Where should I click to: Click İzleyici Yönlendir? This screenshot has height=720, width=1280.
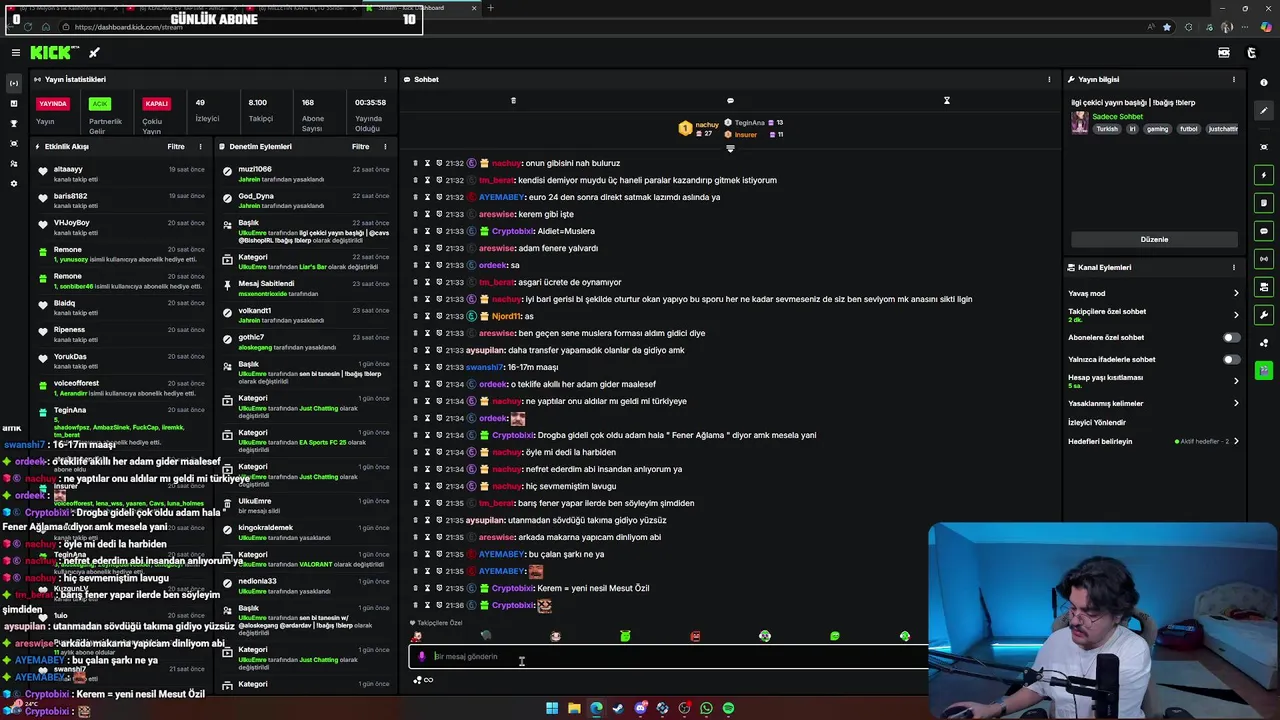coord(1097,422)
